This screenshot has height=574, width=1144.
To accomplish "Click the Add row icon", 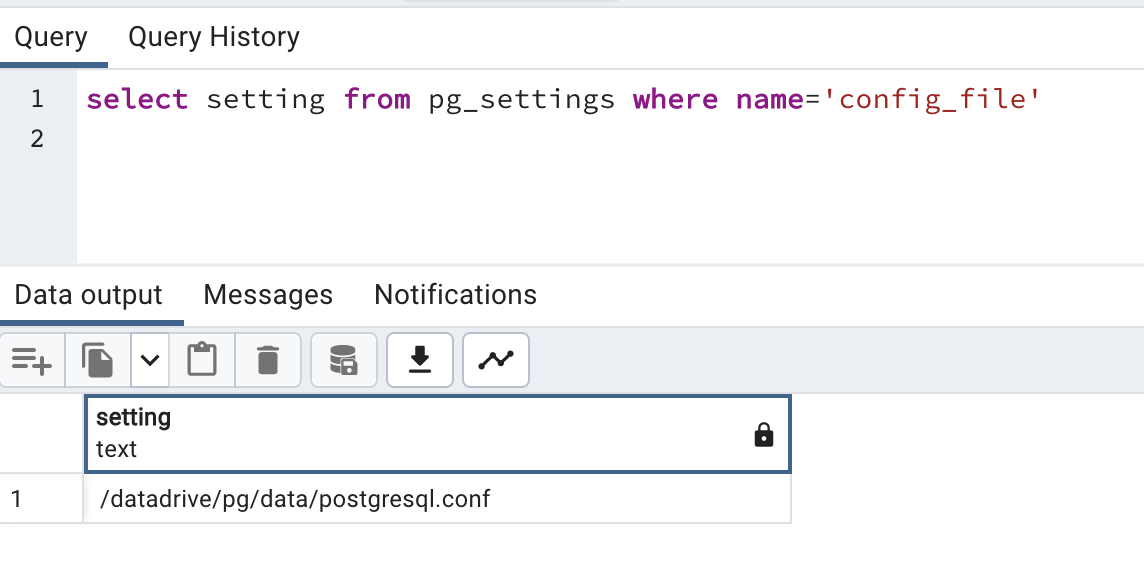I will tap(32, 360).
